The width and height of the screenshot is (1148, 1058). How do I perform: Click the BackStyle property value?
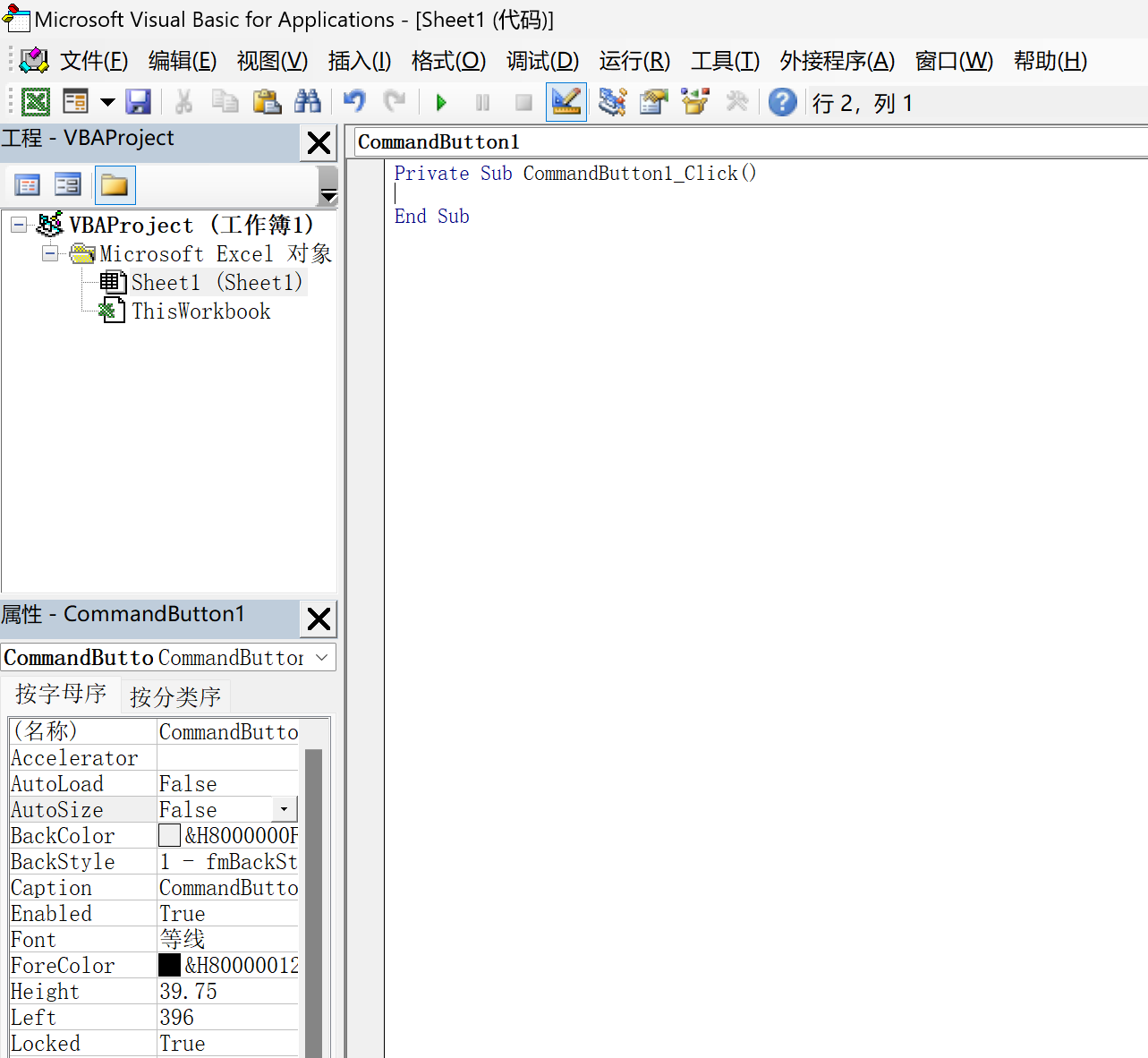click(x=228, y=861)
